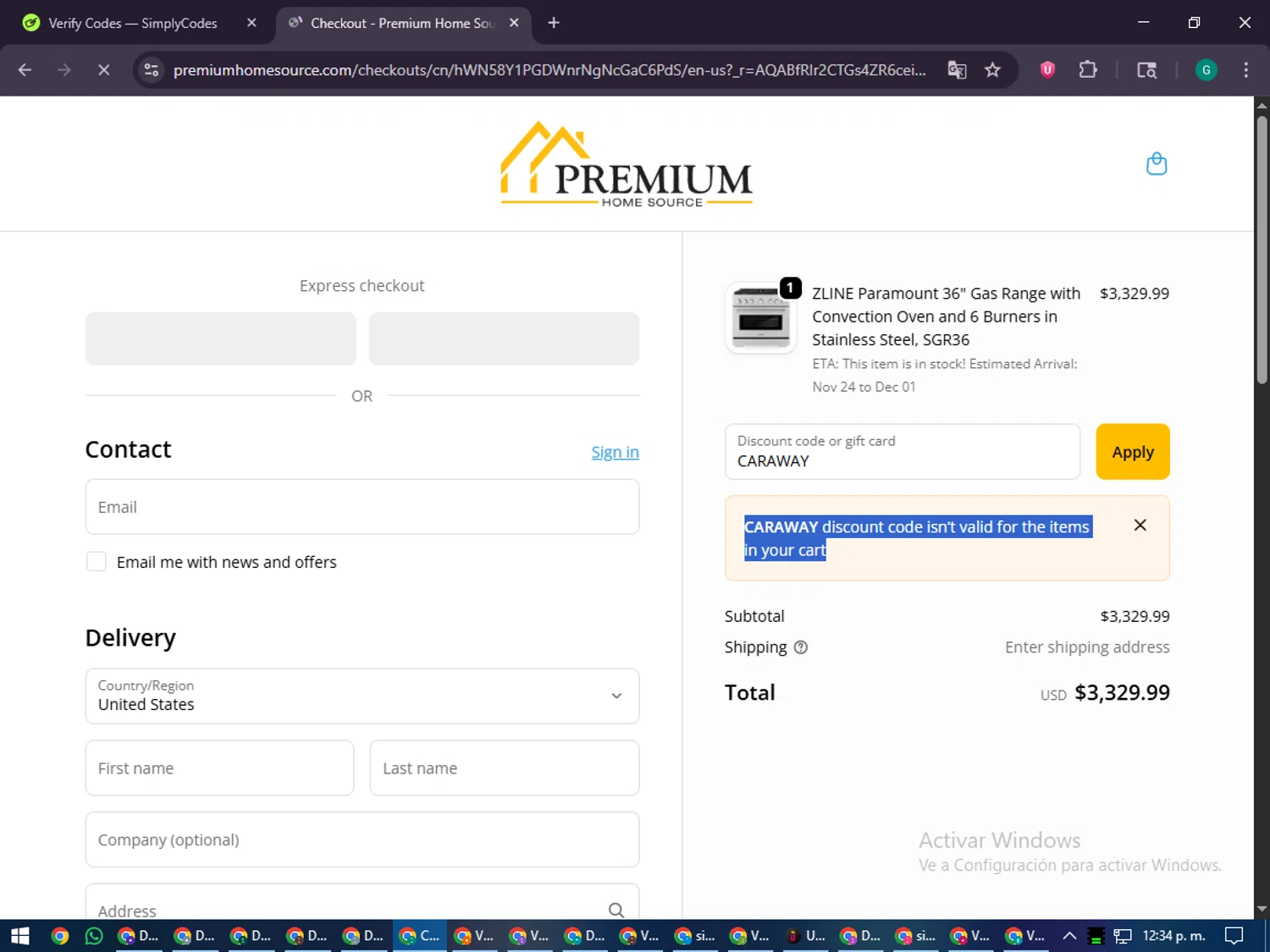The image size is (1270, 952).
Task: Open the Windows notification center
Action: [x=1234, y=936]
